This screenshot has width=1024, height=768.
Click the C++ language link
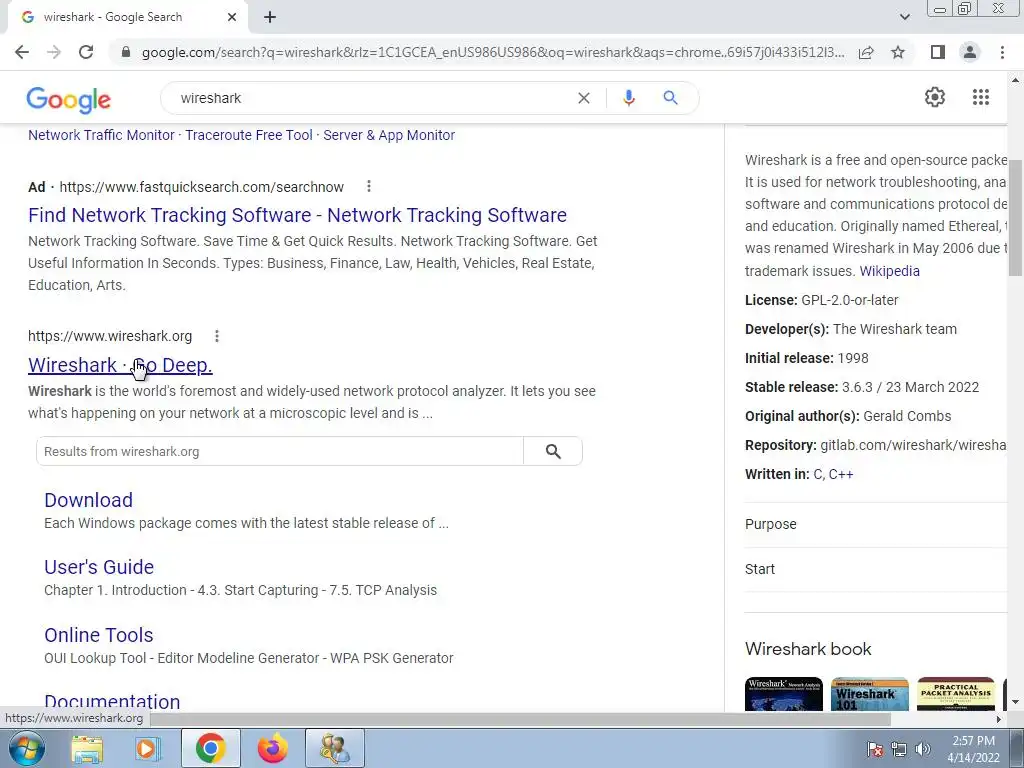tap(841, 475)
